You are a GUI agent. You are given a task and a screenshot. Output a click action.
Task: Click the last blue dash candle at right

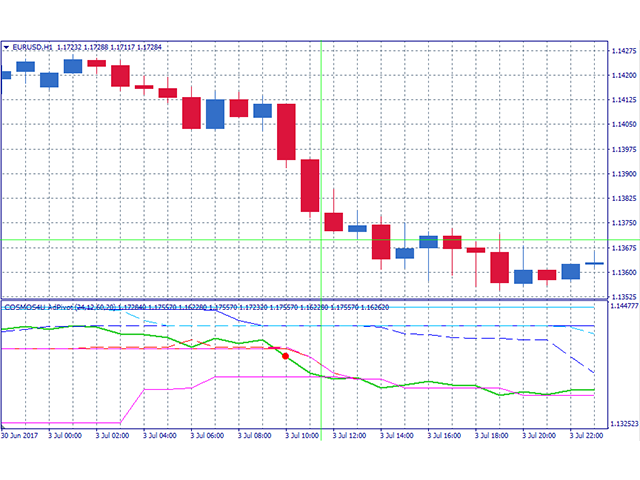594,264
